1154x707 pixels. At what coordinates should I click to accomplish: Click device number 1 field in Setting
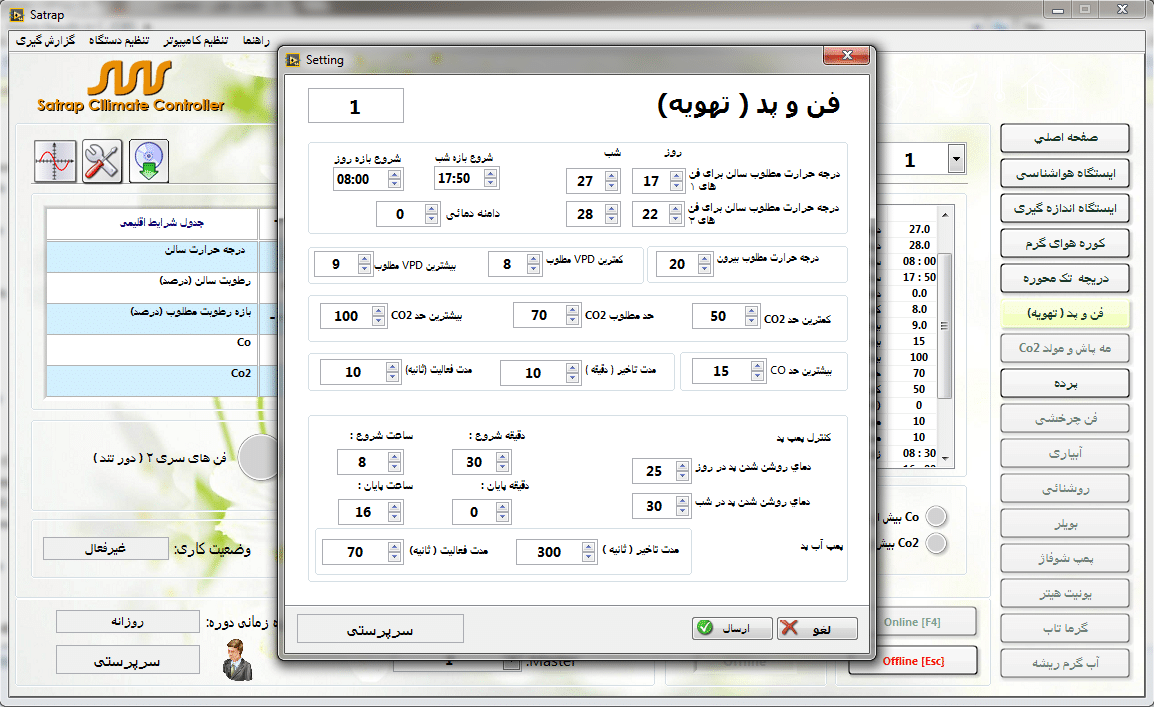(355, 106)
